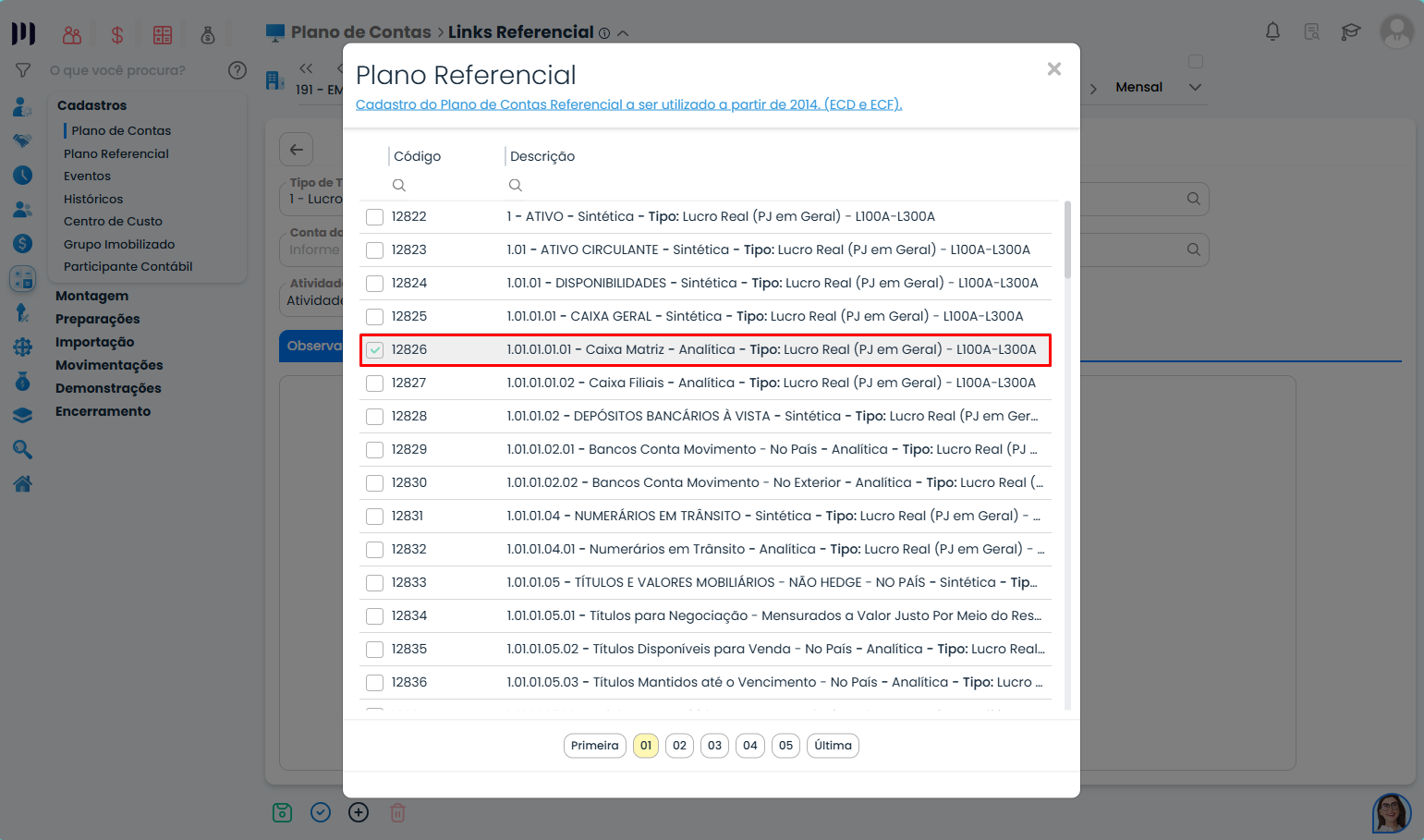Open the Cadastro do Plano de Contas Referencial link

pos(628,104)
